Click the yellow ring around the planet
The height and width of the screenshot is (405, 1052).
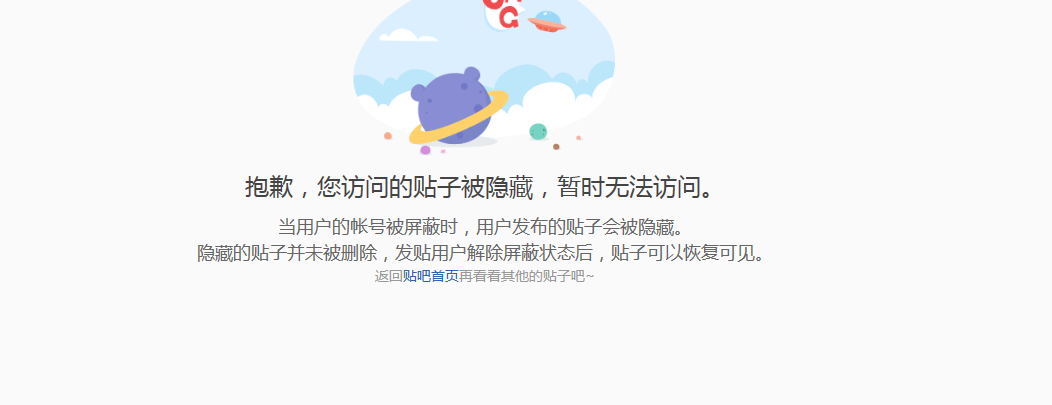(459, 119)
